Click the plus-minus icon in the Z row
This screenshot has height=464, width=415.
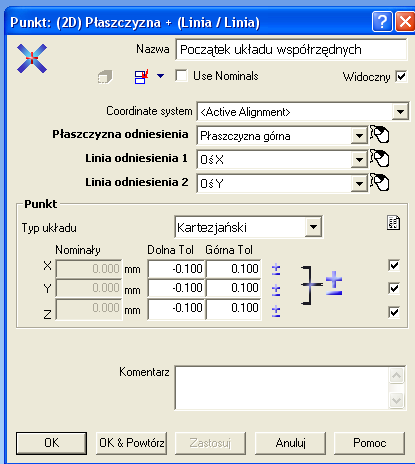276,311
